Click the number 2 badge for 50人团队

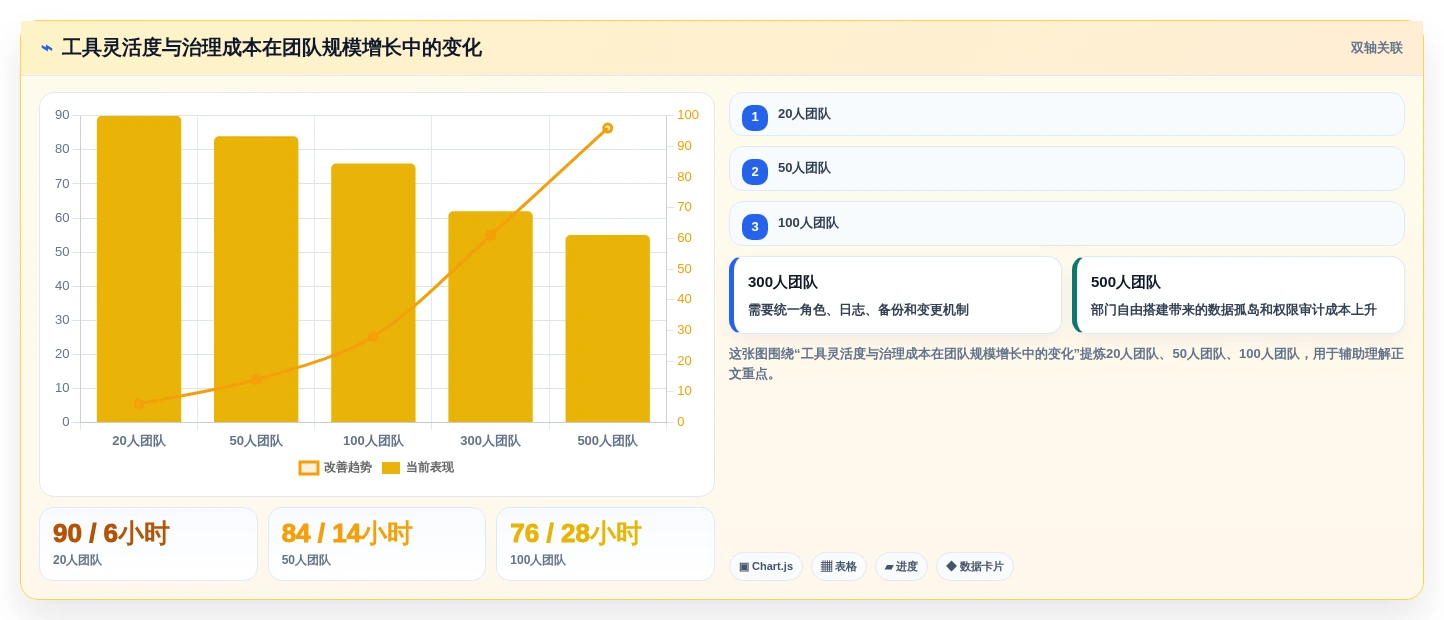[755, 172]
